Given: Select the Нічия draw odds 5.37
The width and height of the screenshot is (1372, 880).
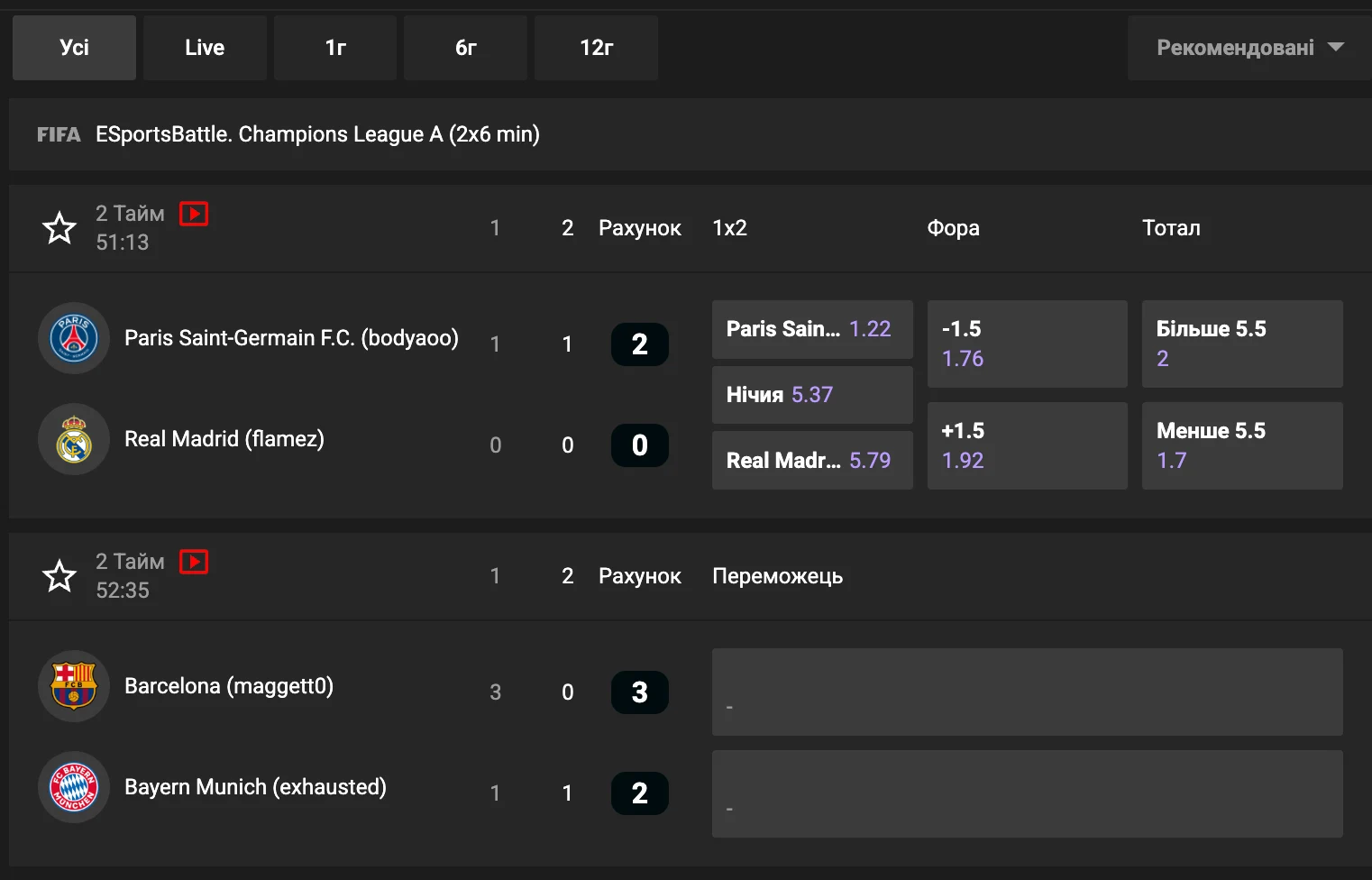Looking at the screenshot, I should 811,395.
